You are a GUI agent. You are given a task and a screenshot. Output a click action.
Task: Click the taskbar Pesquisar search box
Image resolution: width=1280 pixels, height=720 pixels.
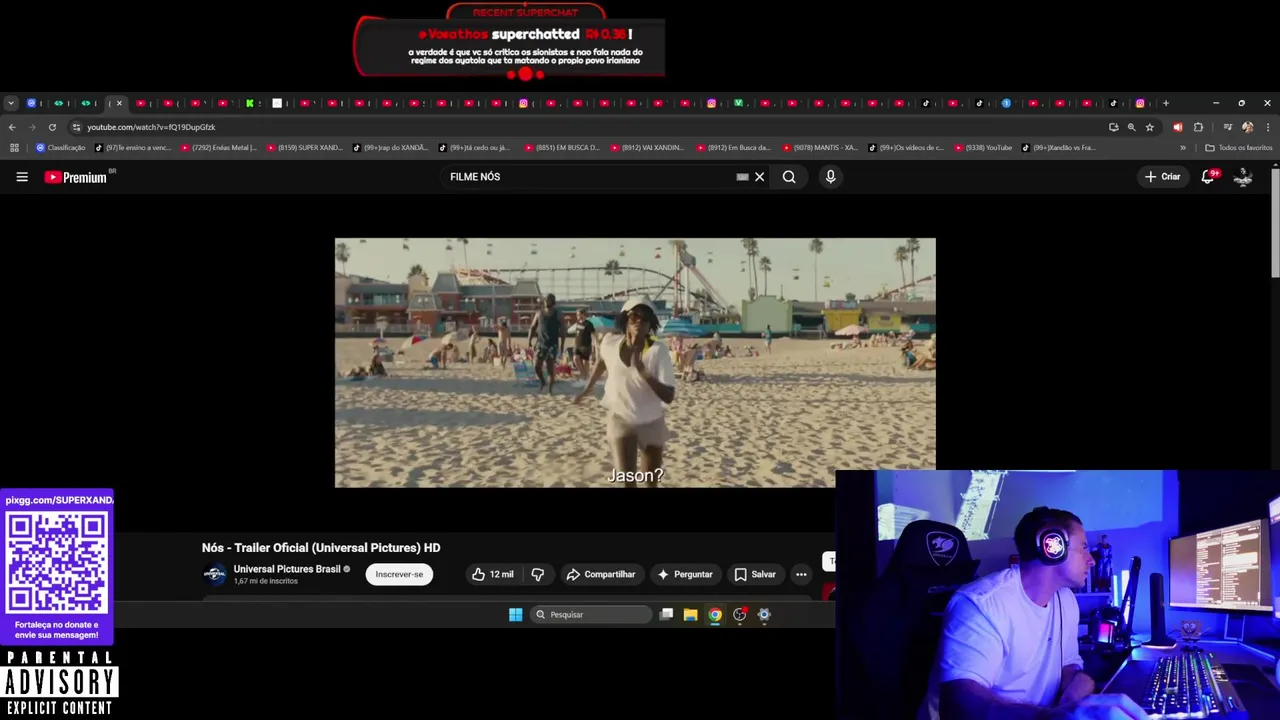592,615
